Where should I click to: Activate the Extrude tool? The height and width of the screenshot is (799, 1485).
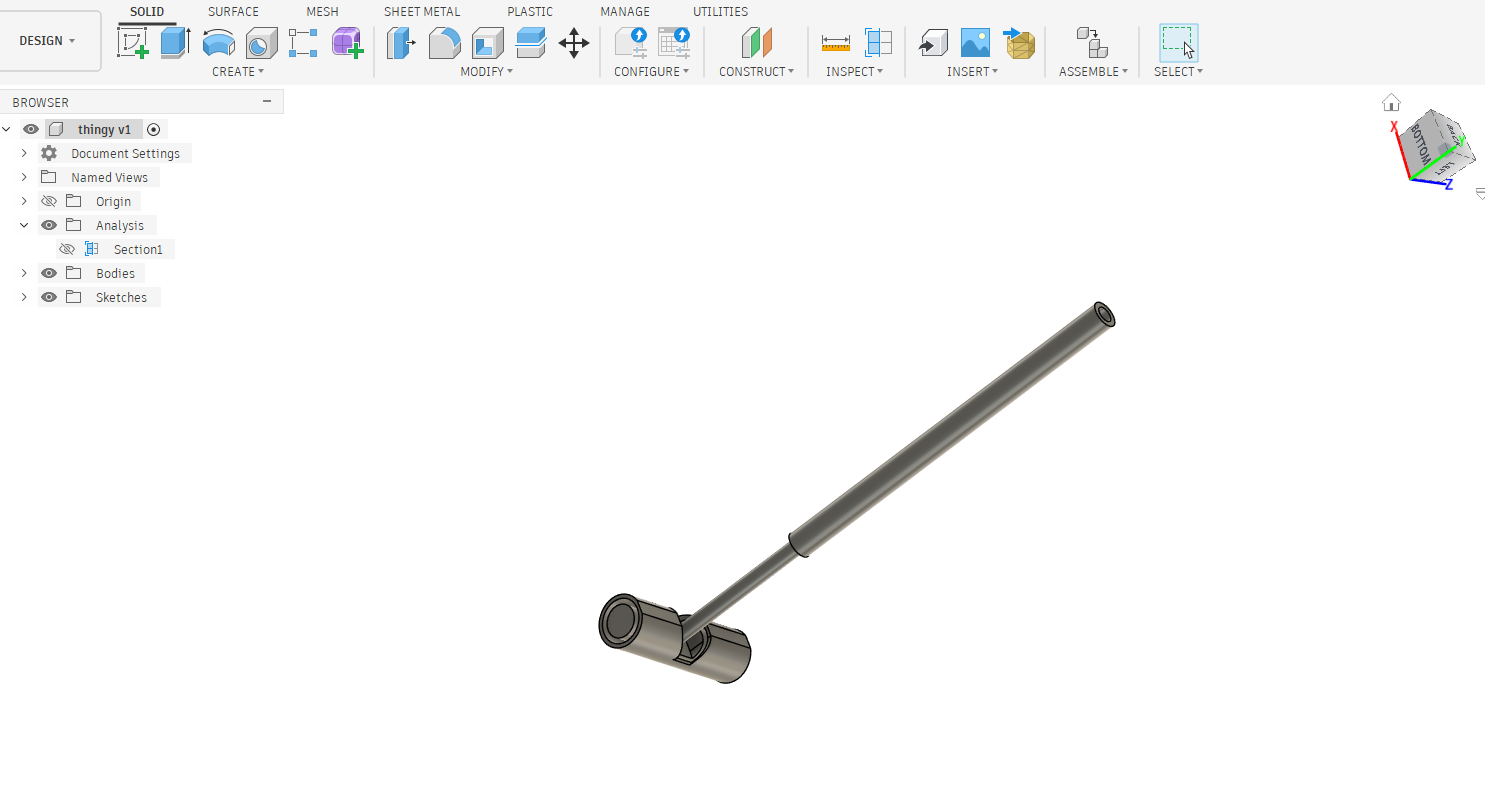point(175,42)
